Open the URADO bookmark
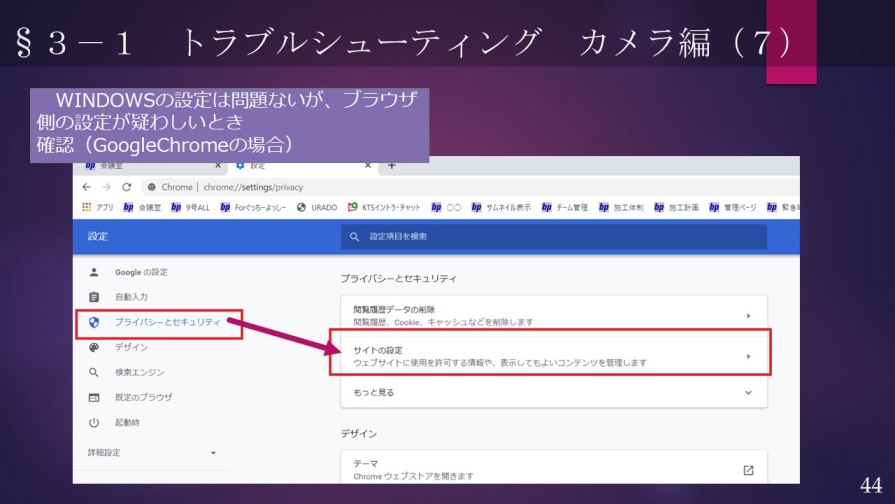 coord(317,208)
